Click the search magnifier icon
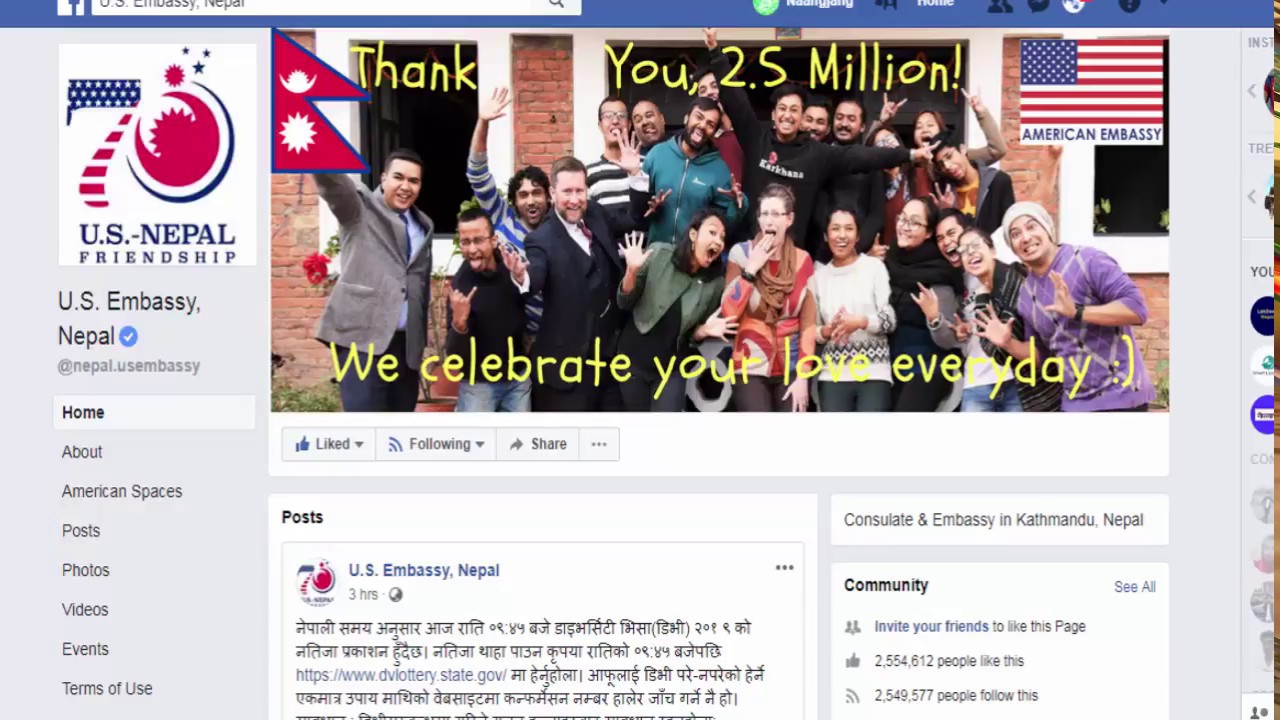The width and height of the screenshot is (1280, 720). click(x=556, y=4)
